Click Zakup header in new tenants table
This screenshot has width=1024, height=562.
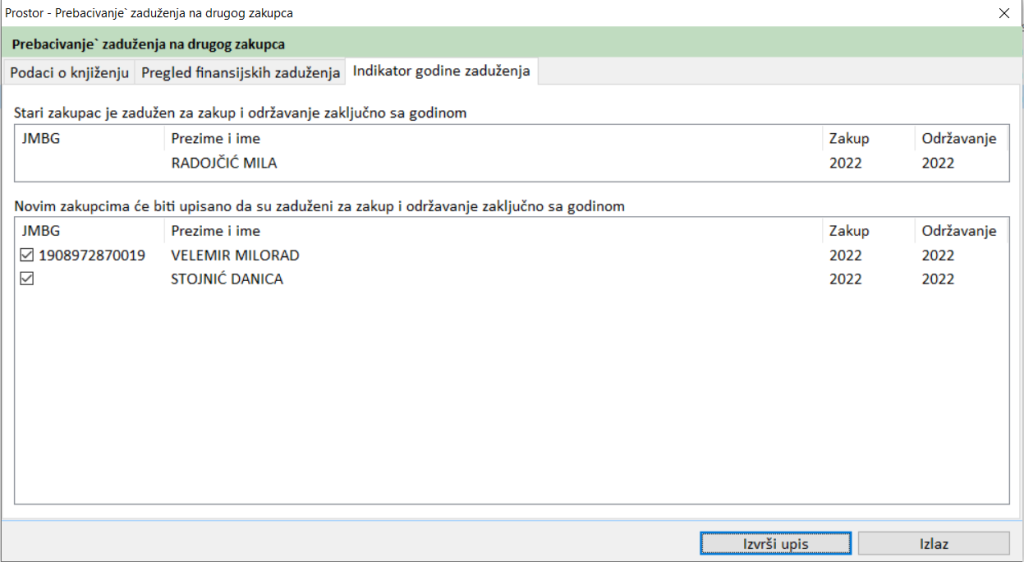click(x=849, y=231)
